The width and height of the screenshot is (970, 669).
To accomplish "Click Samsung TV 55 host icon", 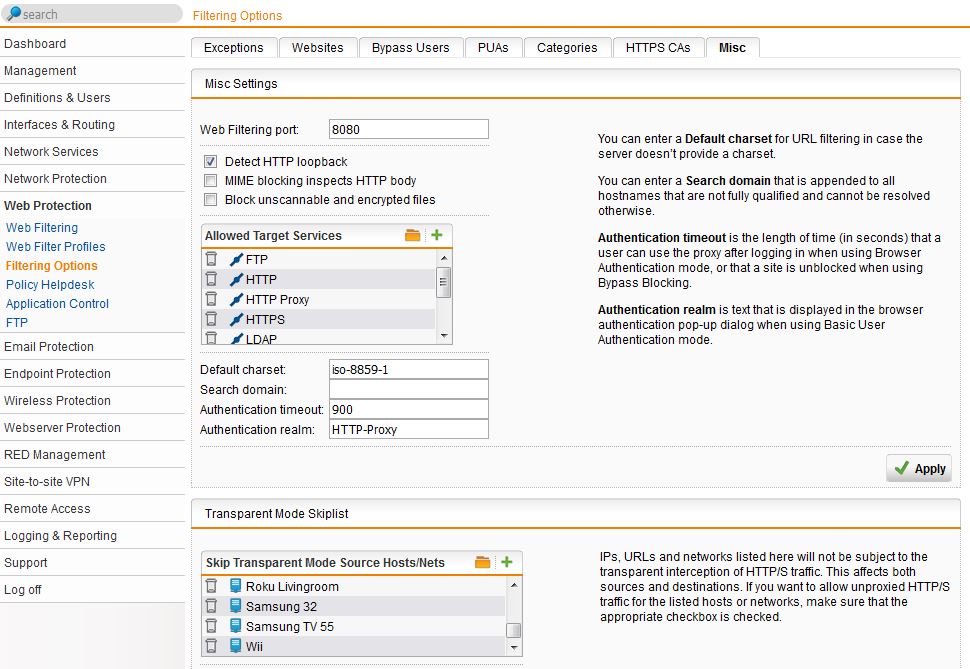I will click(x=236, y=626).
